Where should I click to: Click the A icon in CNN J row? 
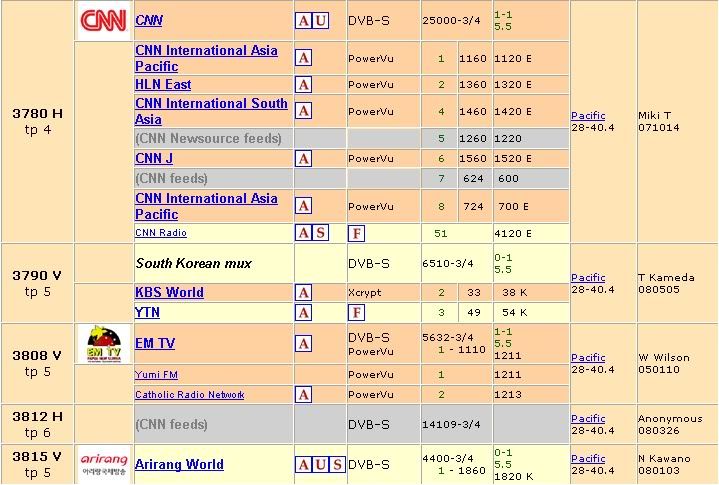[304, 159]
